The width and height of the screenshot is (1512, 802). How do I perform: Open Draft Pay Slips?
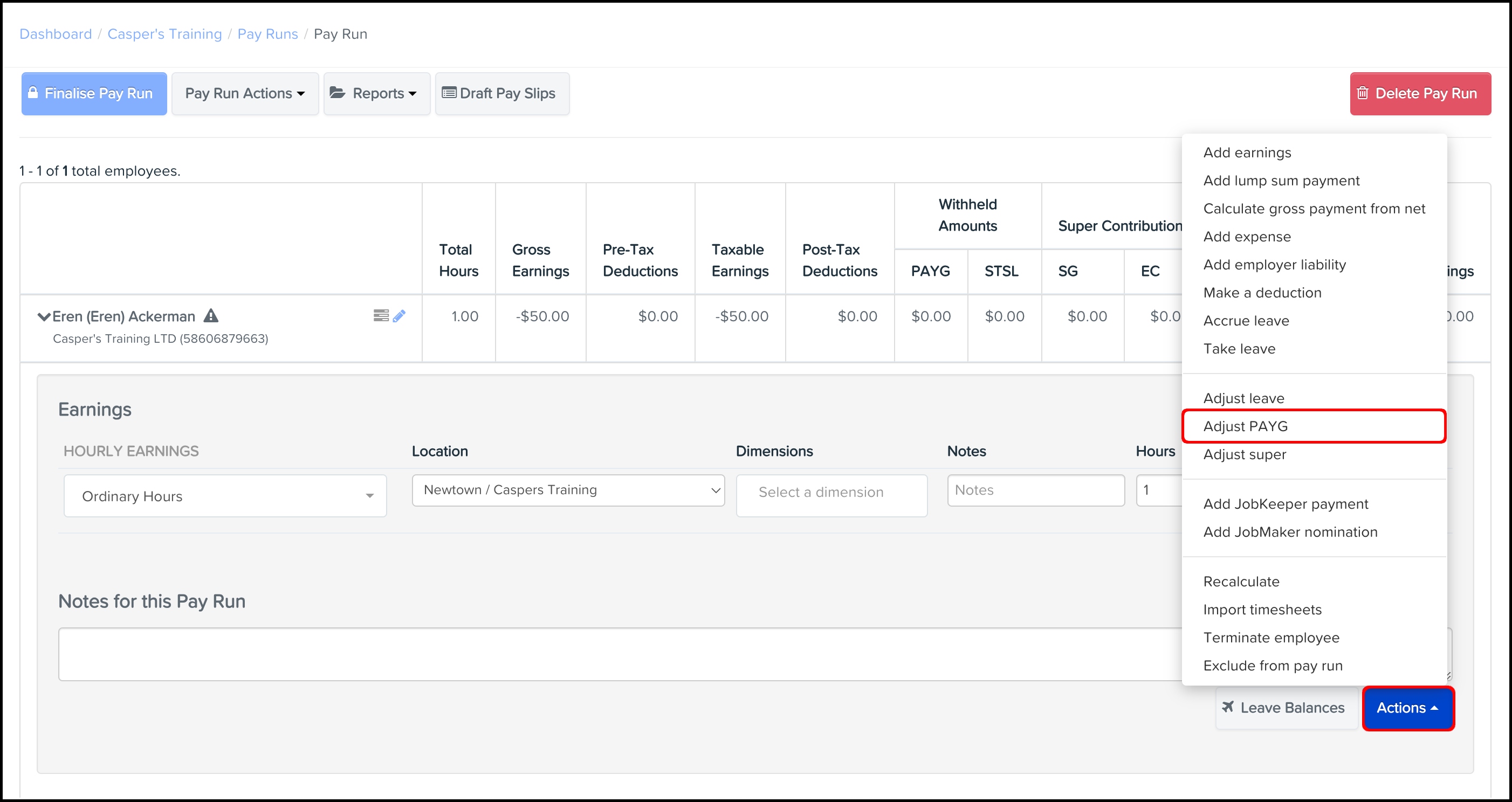pos(502,94)
